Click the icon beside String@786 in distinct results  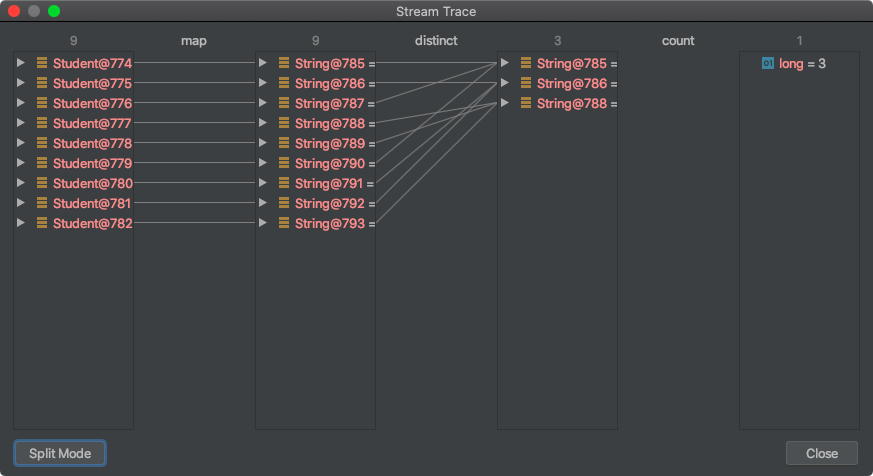pyautogui.click(x=526, y=83)
